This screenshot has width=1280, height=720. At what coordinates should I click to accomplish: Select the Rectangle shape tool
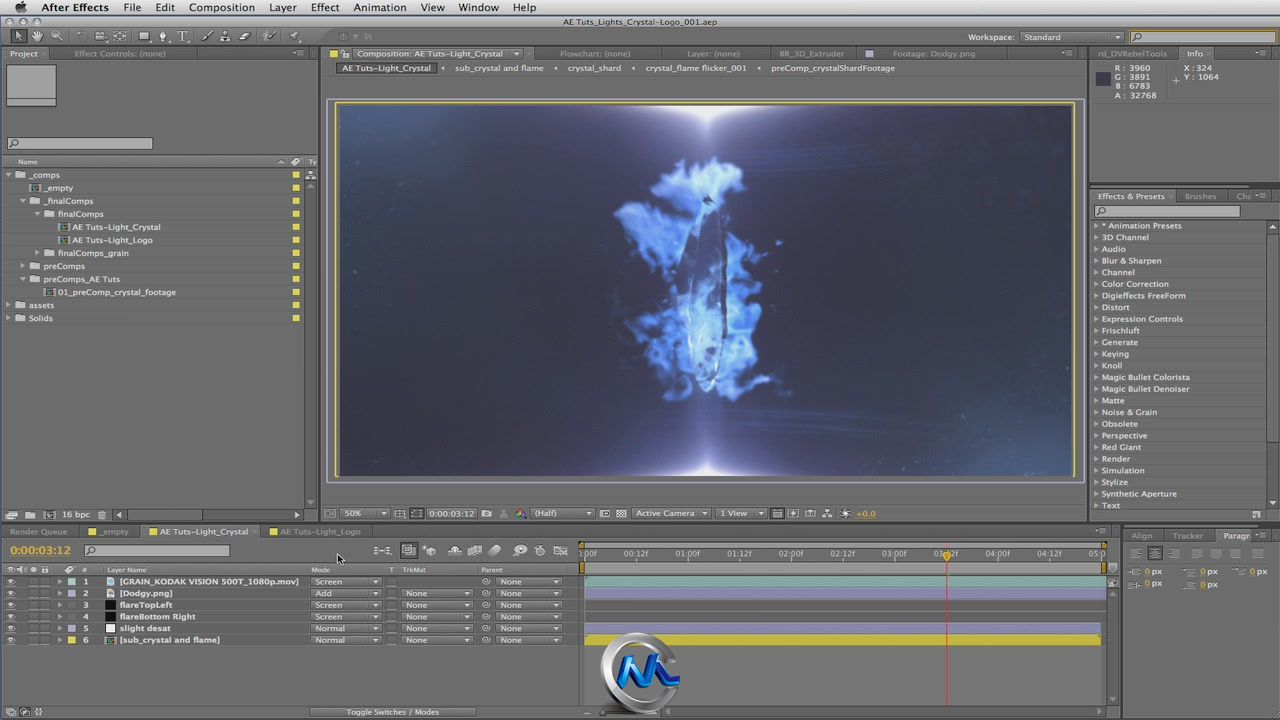click(144, 36)
